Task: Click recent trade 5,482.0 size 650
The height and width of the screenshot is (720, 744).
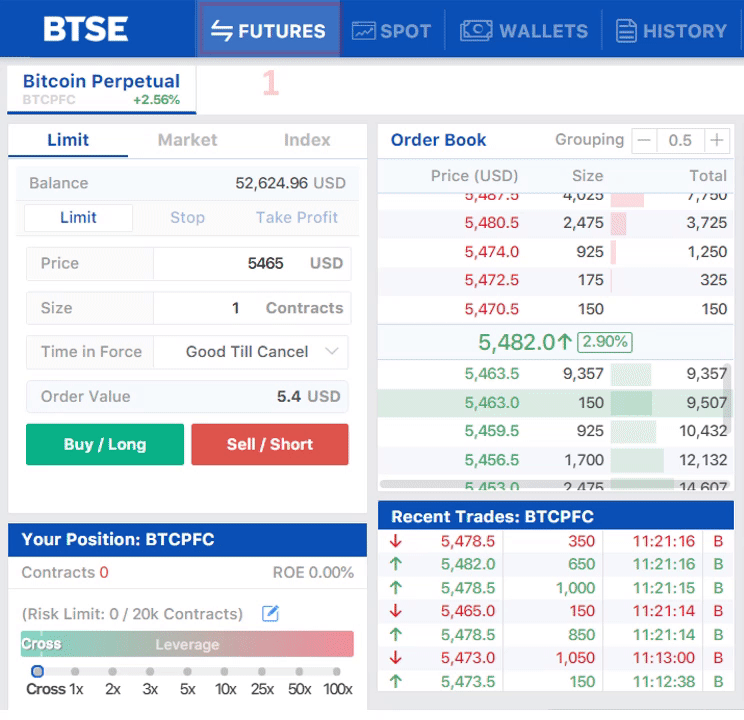Action: tap(556, 564)
